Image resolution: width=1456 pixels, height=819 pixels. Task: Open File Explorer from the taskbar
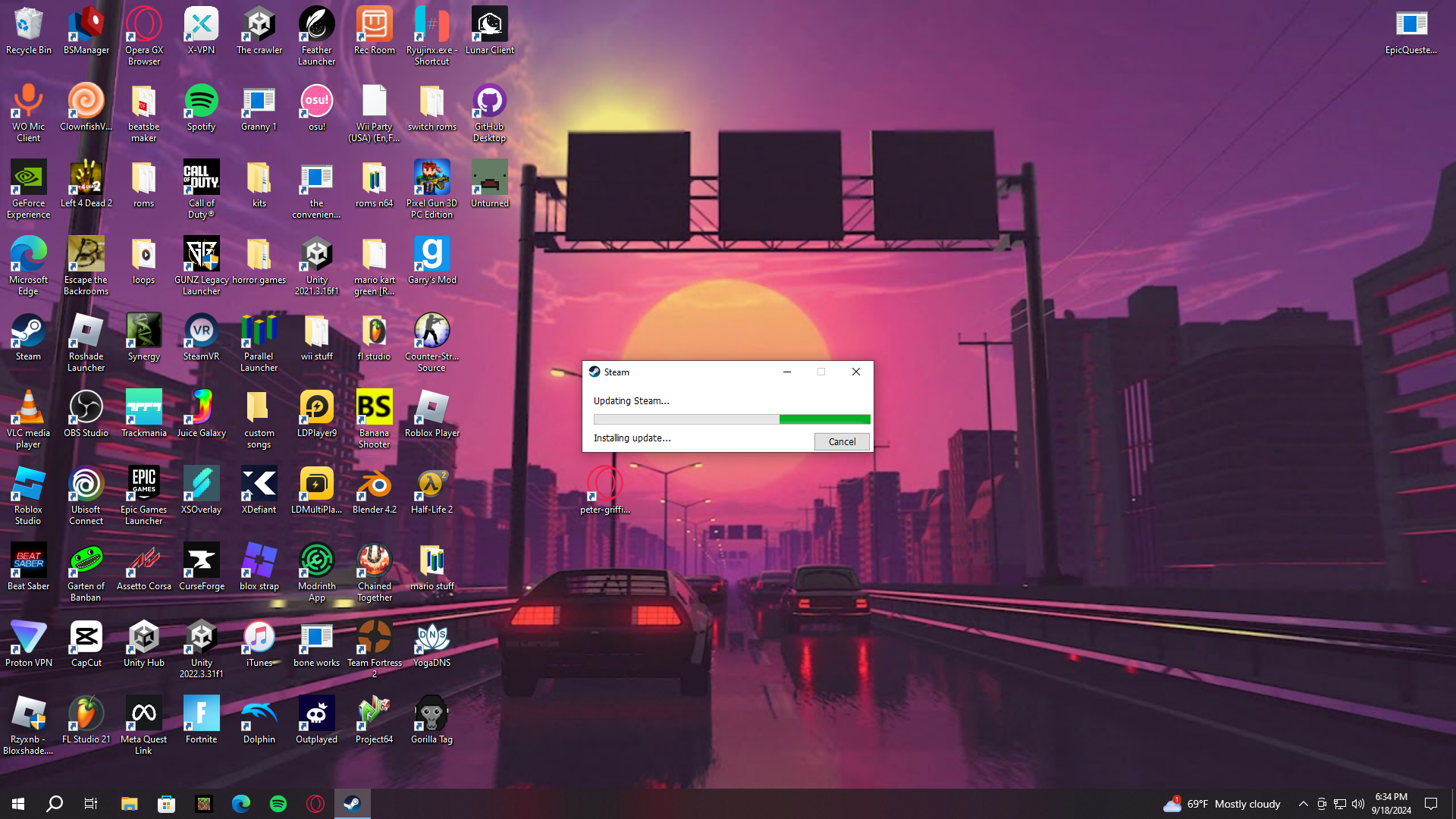tap(129, 804)
